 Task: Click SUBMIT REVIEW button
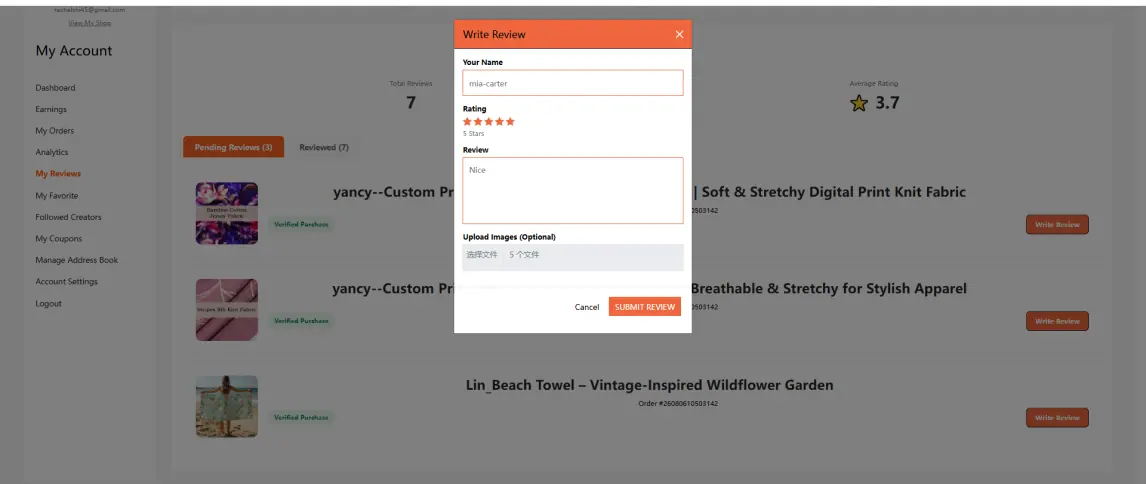(645, 307)
